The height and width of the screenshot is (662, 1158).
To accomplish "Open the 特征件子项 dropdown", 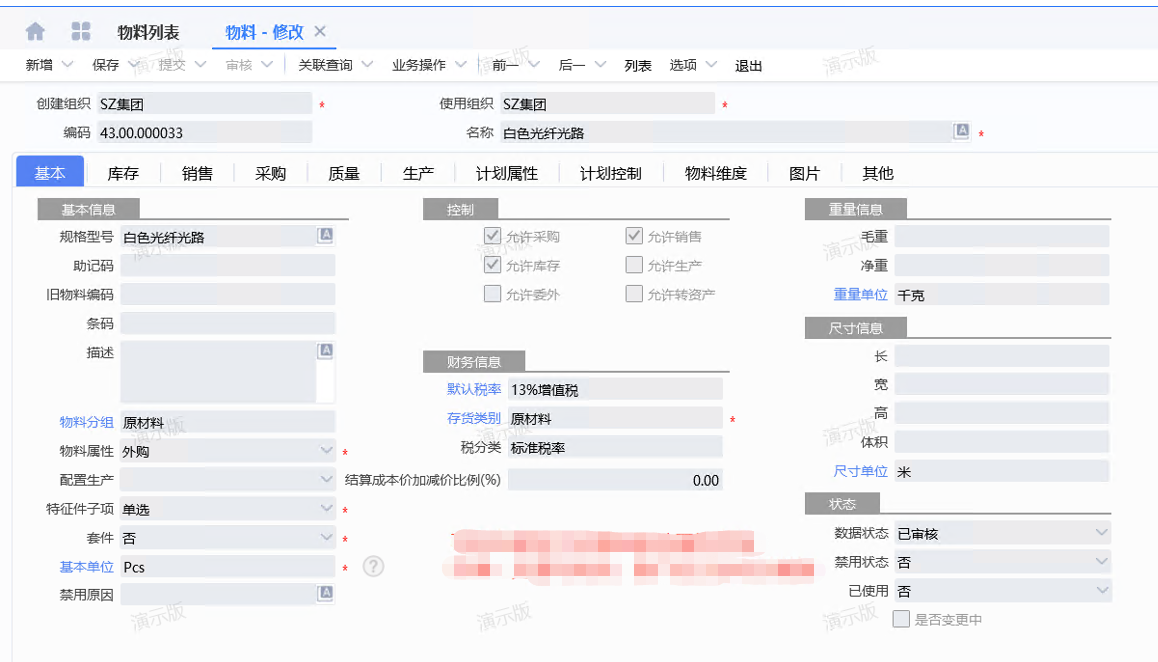I will (326, 509).
